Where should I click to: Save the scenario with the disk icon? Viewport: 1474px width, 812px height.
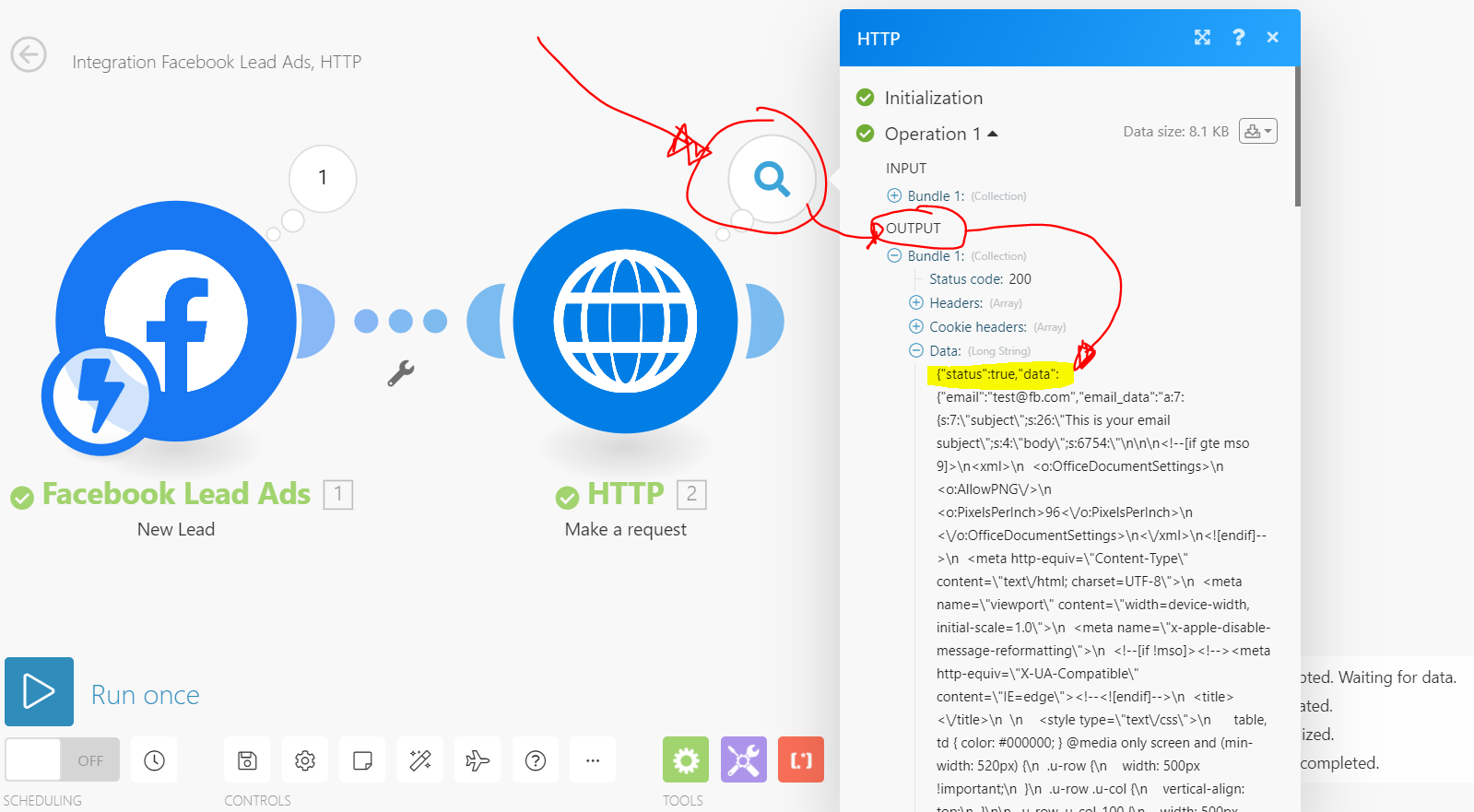247,760
